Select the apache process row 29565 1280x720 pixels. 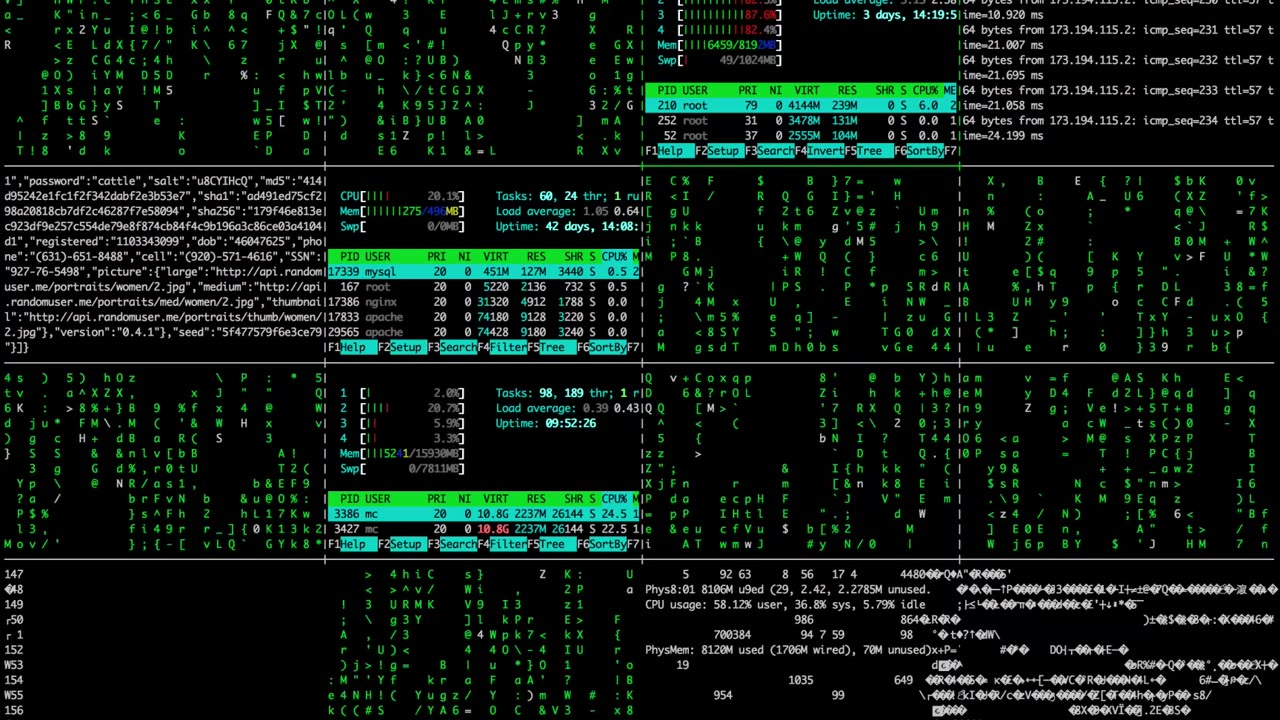point(483,332)
